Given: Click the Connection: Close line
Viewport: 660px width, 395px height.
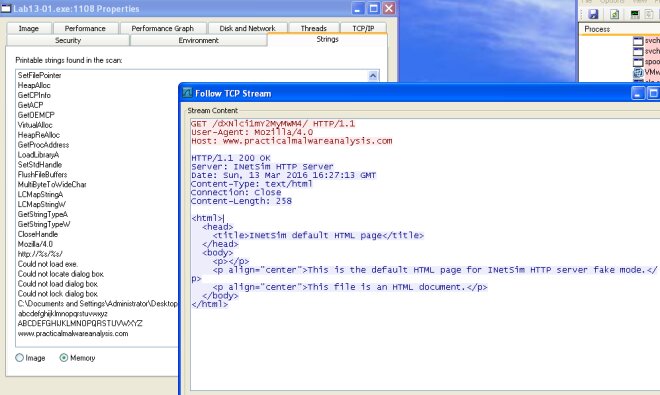Looking at the screenshot, I should [236, 192].
